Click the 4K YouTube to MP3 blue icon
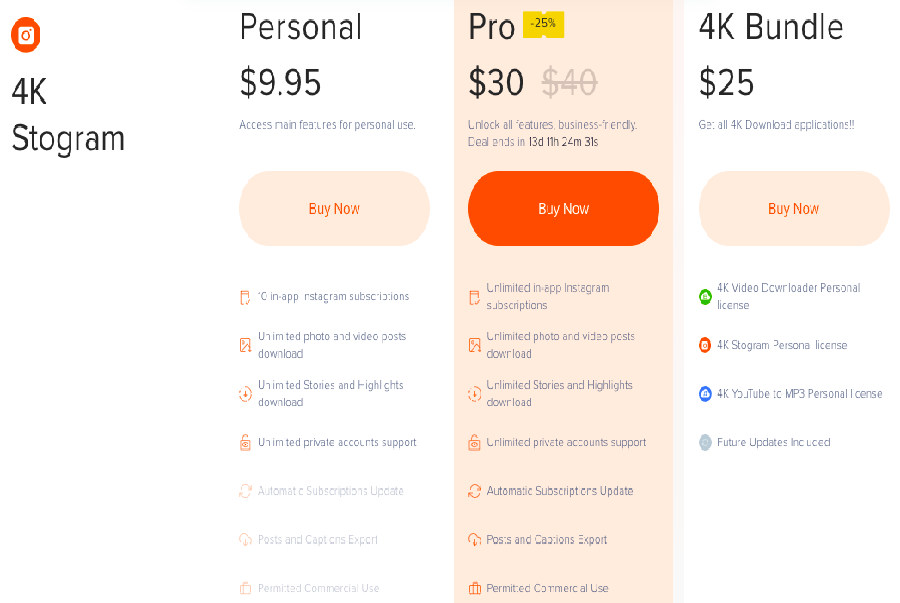Screen dimensions: 900x603 pos(705,394)
